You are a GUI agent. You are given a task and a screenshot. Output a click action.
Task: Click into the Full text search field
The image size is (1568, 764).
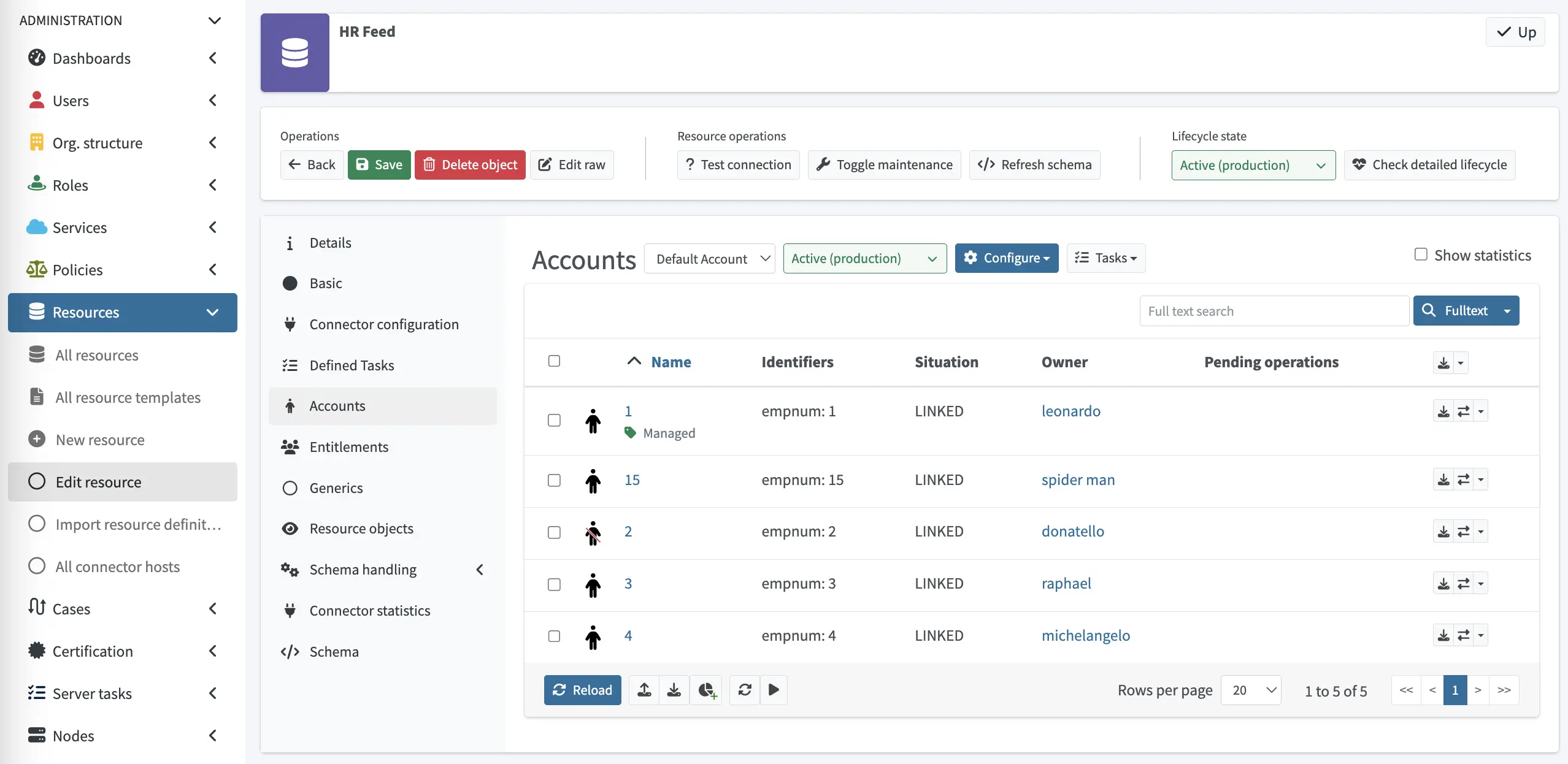[1274, 311]
